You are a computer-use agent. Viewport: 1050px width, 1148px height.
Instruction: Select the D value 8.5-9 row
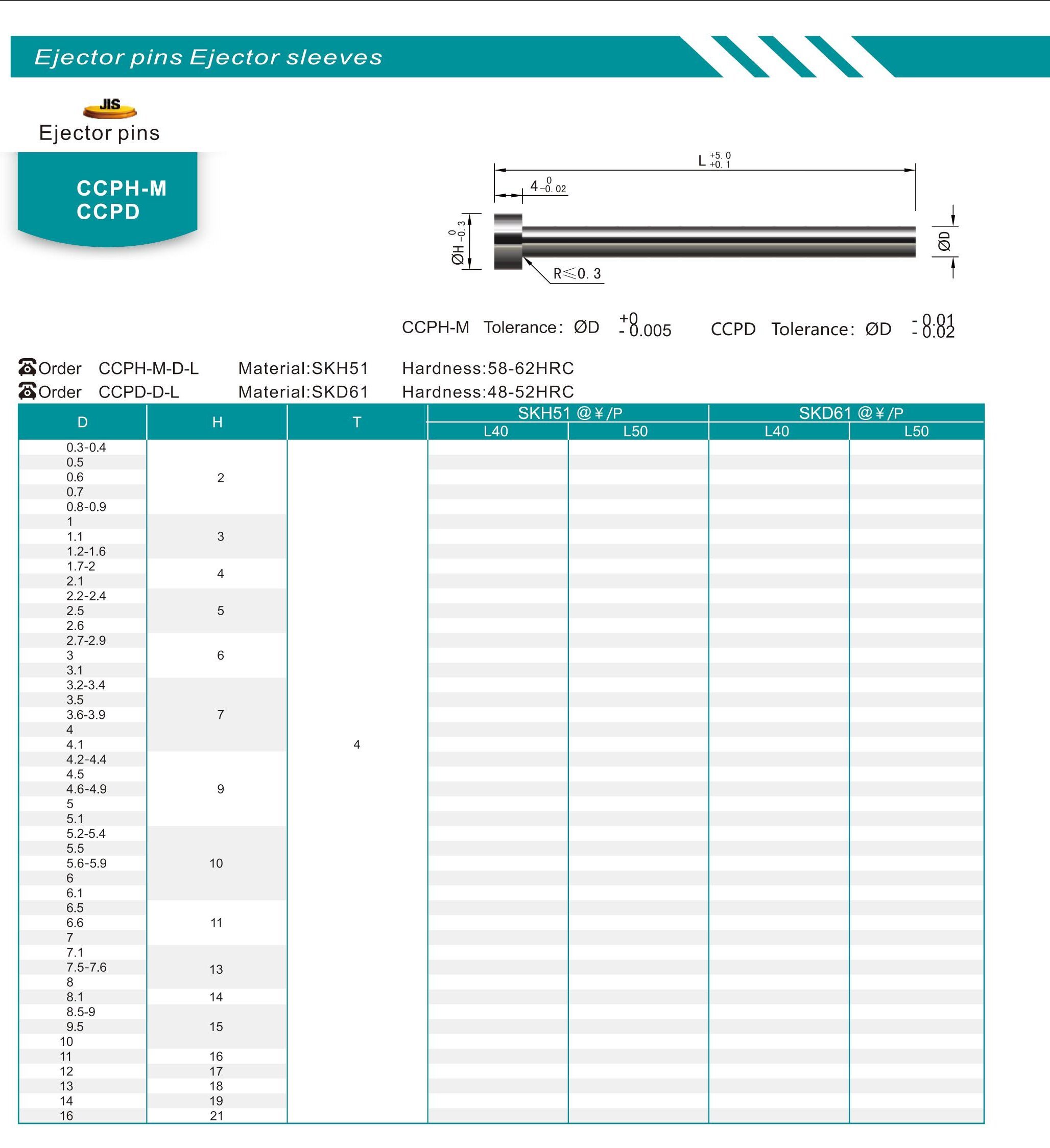tap(81, 1012)
